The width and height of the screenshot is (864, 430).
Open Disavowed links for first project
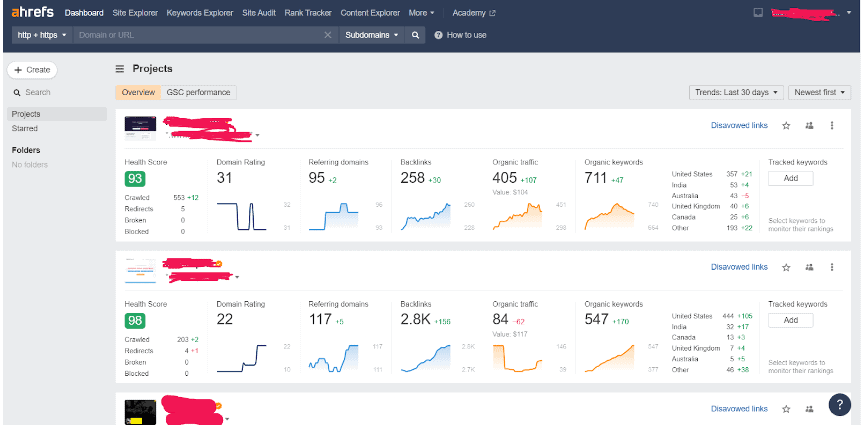click(x=739, y=126)
